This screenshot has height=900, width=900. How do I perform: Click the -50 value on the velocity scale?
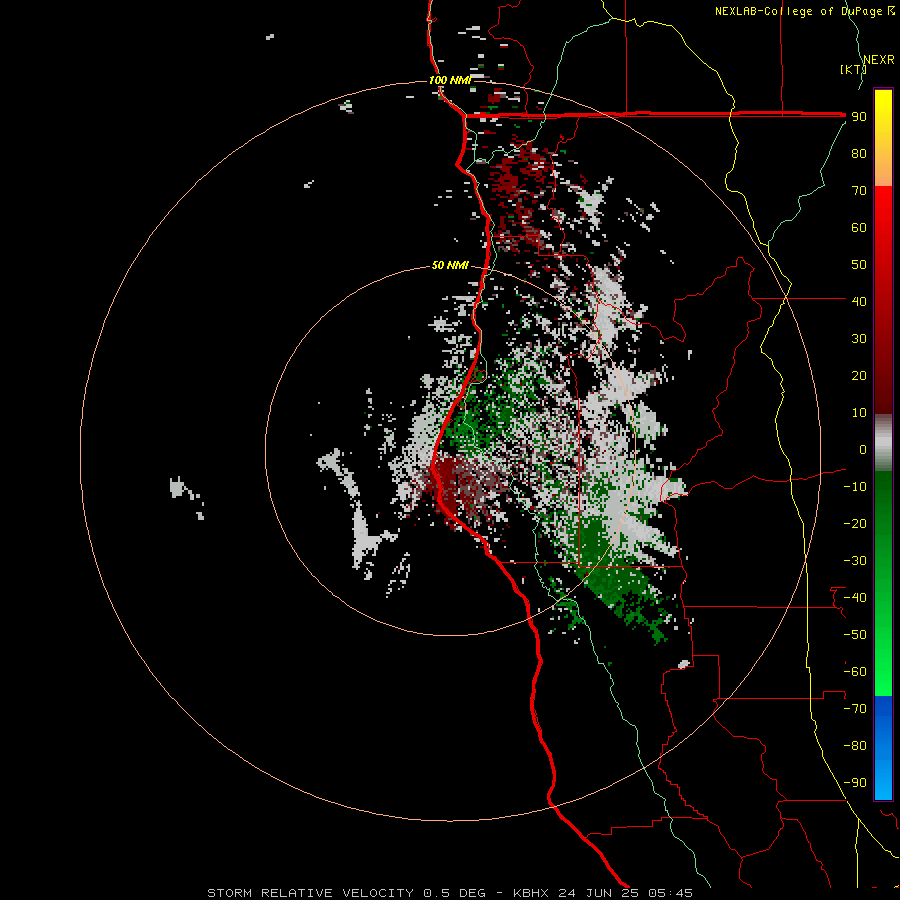[855, 635]
